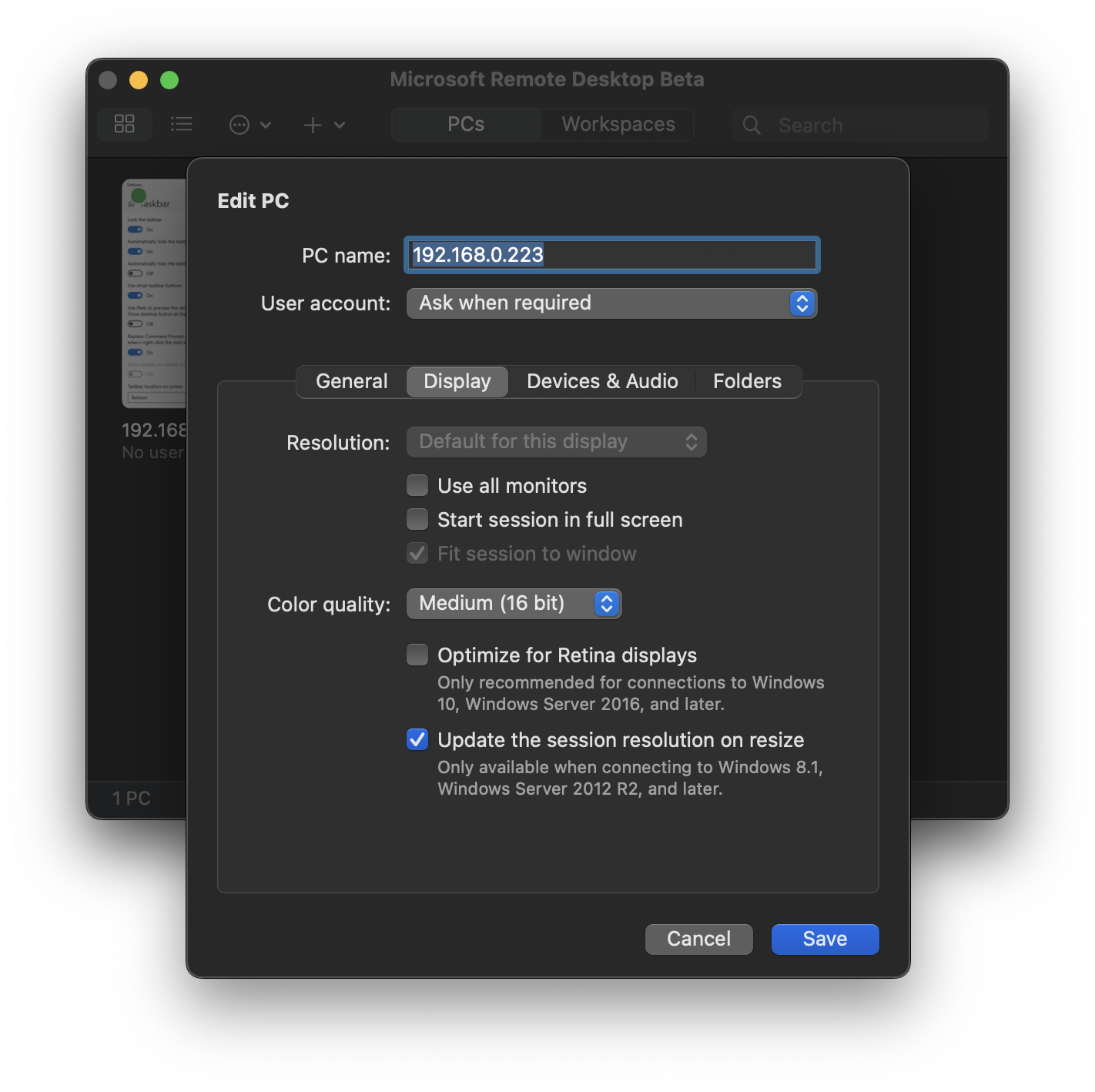Viewport: 1095px width, 1092px height.
Task: Click the magnifier search icon
Action: 752,125
